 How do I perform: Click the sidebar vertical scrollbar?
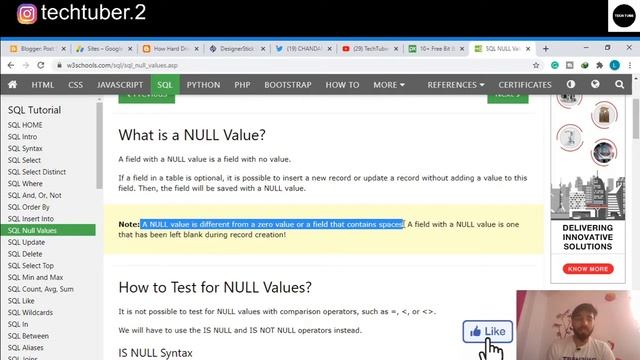pyautogui.click(x=99, y=145)
